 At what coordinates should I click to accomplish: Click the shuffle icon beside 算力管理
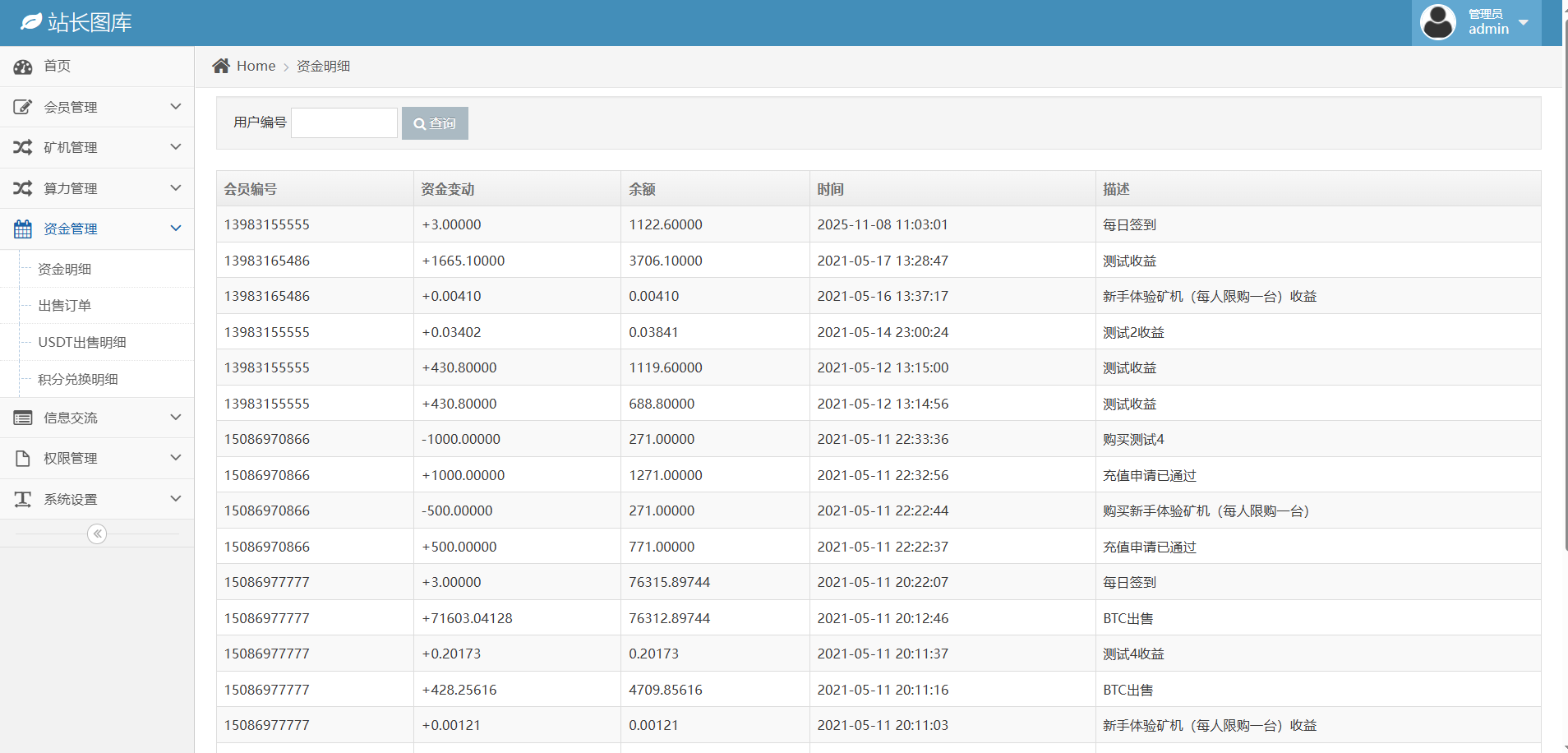coord(23,188)
